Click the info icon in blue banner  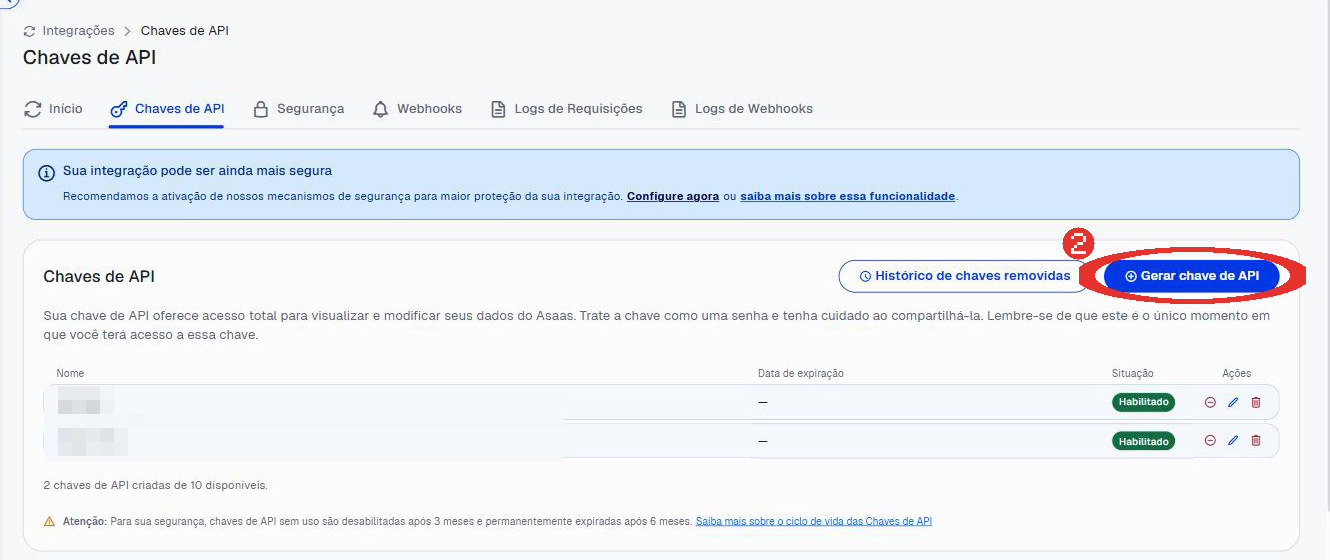coord(46,173)
